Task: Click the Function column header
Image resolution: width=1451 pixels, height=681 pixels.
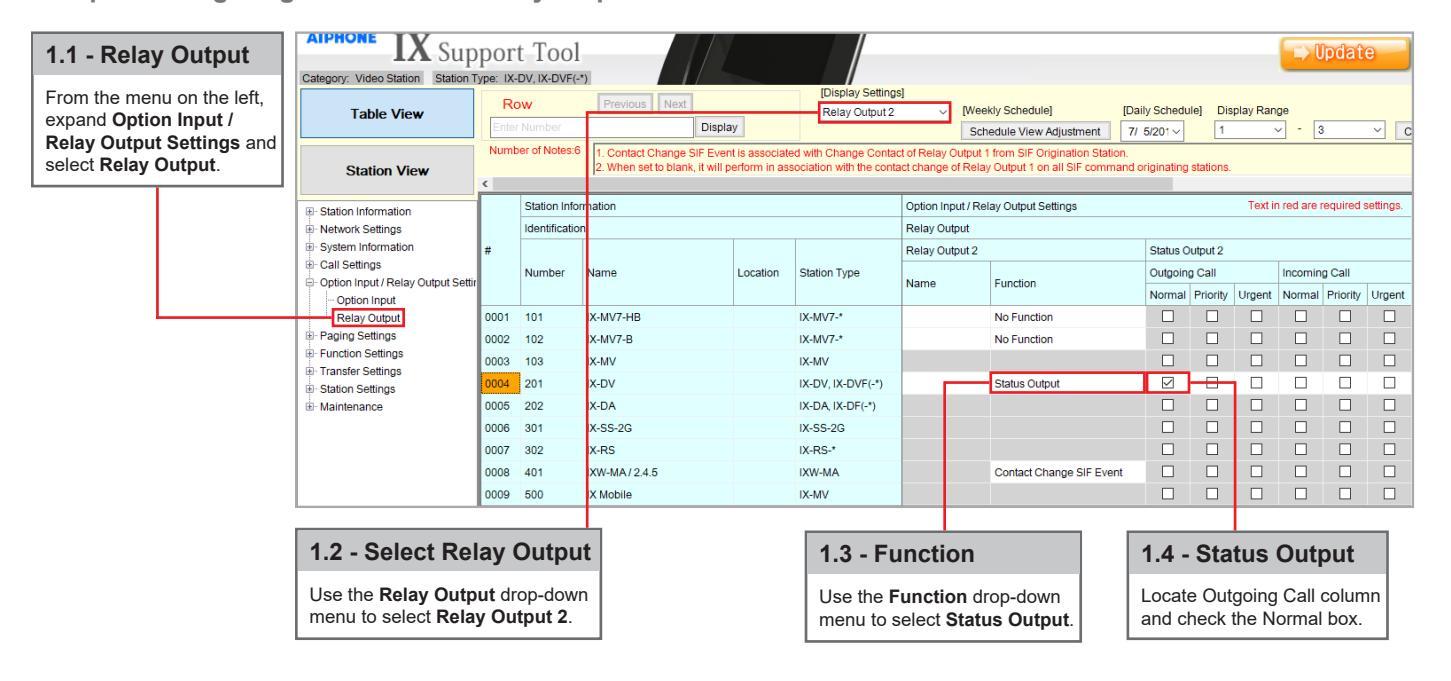Action: (1067, 283)
